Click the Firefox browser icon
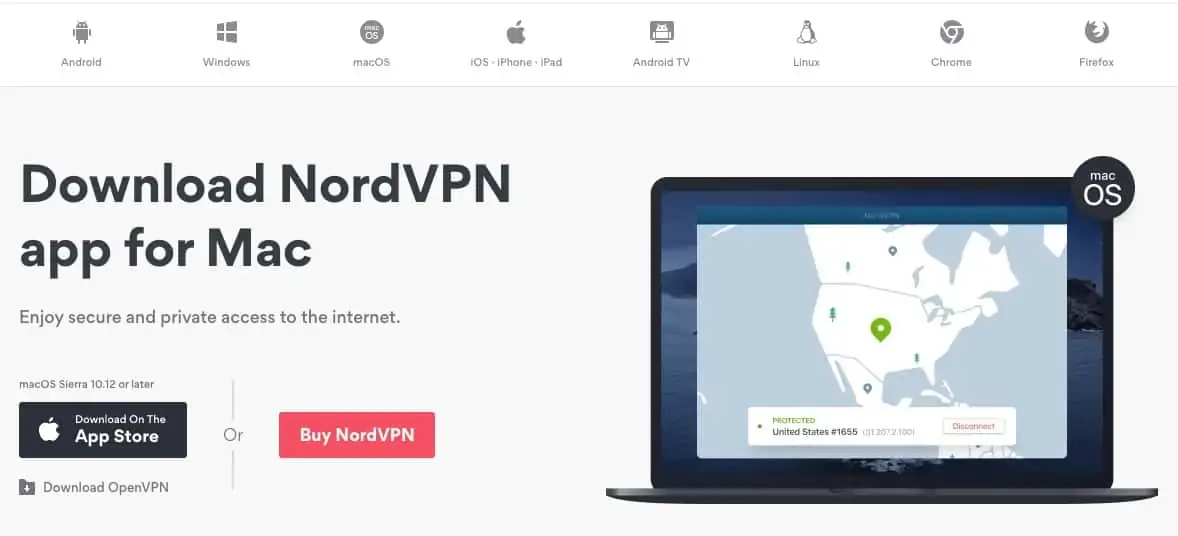 click(1096, 32)
